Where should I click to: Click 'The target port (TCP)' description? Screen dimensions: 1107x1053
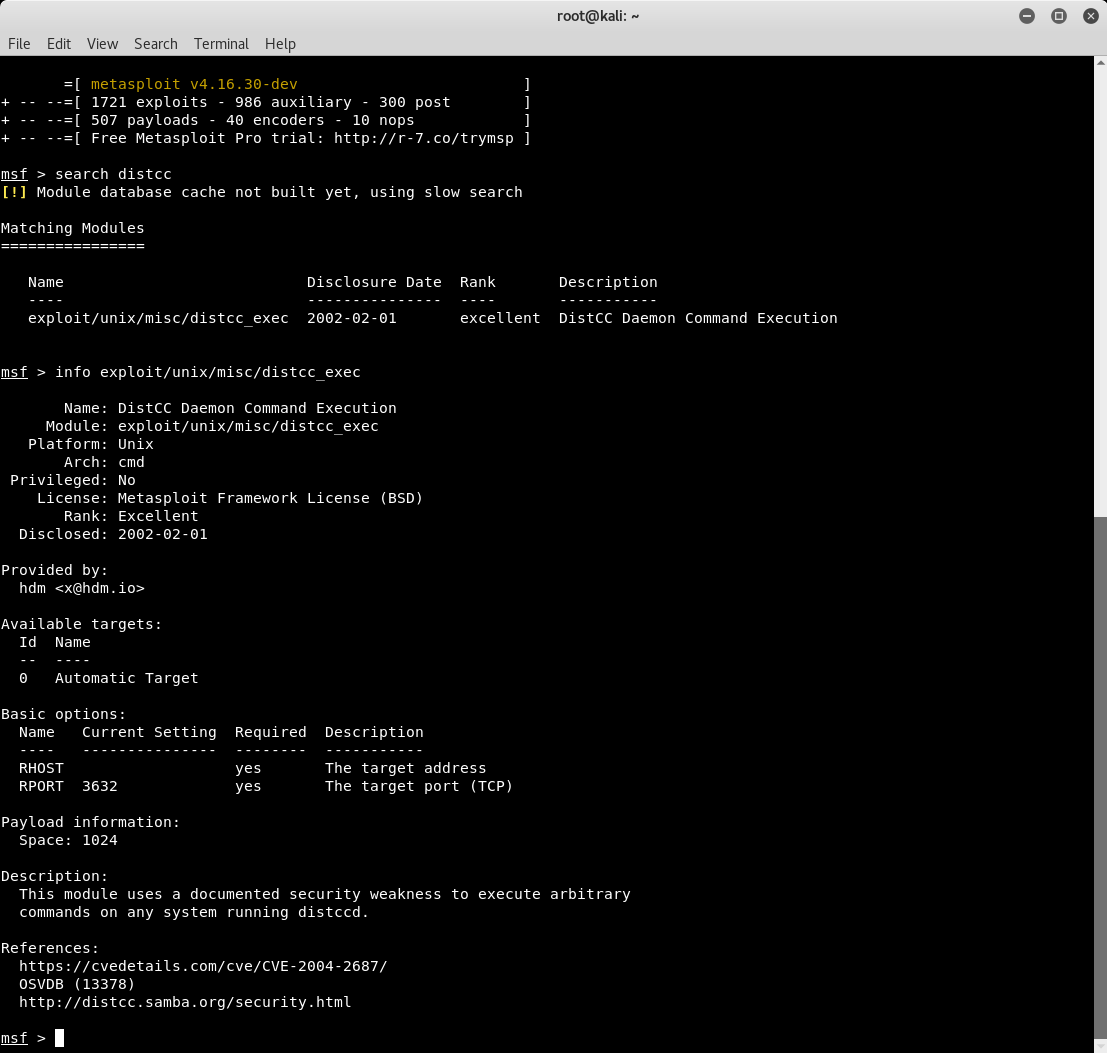tap(419, 786)
